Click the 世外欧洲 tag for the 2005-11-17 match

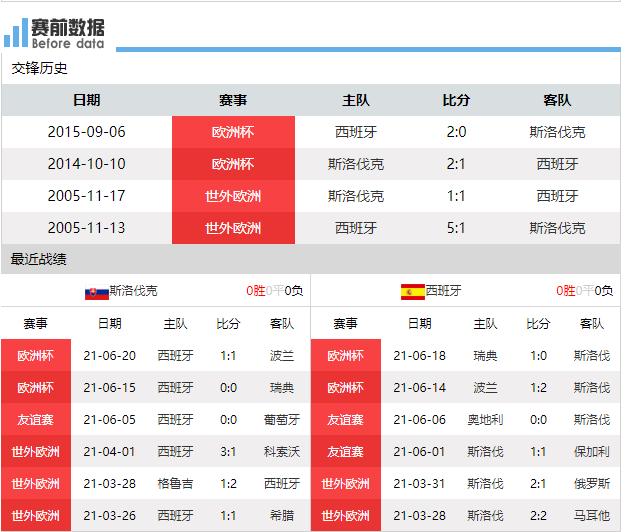point(233,196)
